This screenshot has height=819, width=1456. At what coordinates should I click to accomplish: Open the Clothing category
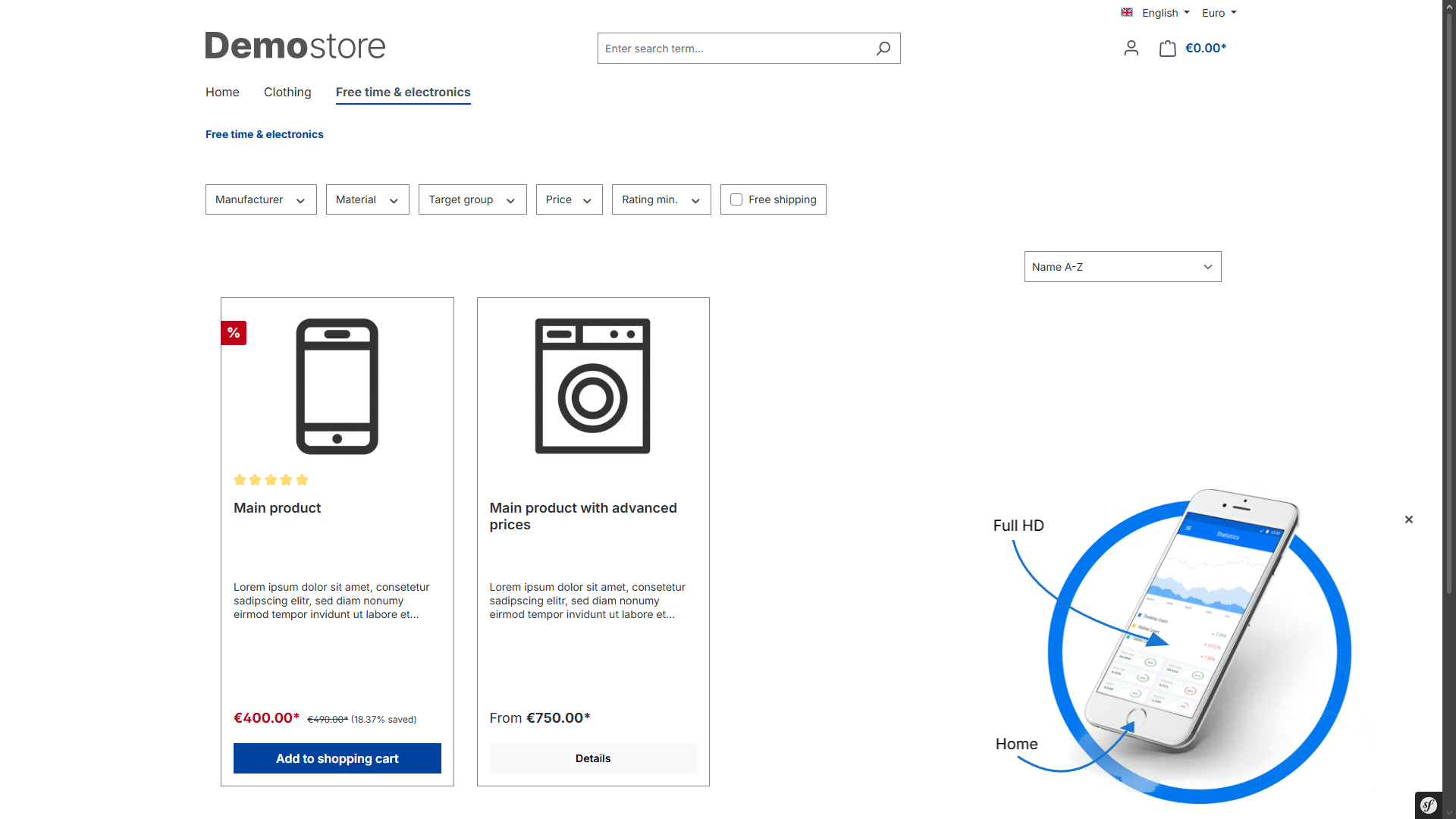(287, 92)
